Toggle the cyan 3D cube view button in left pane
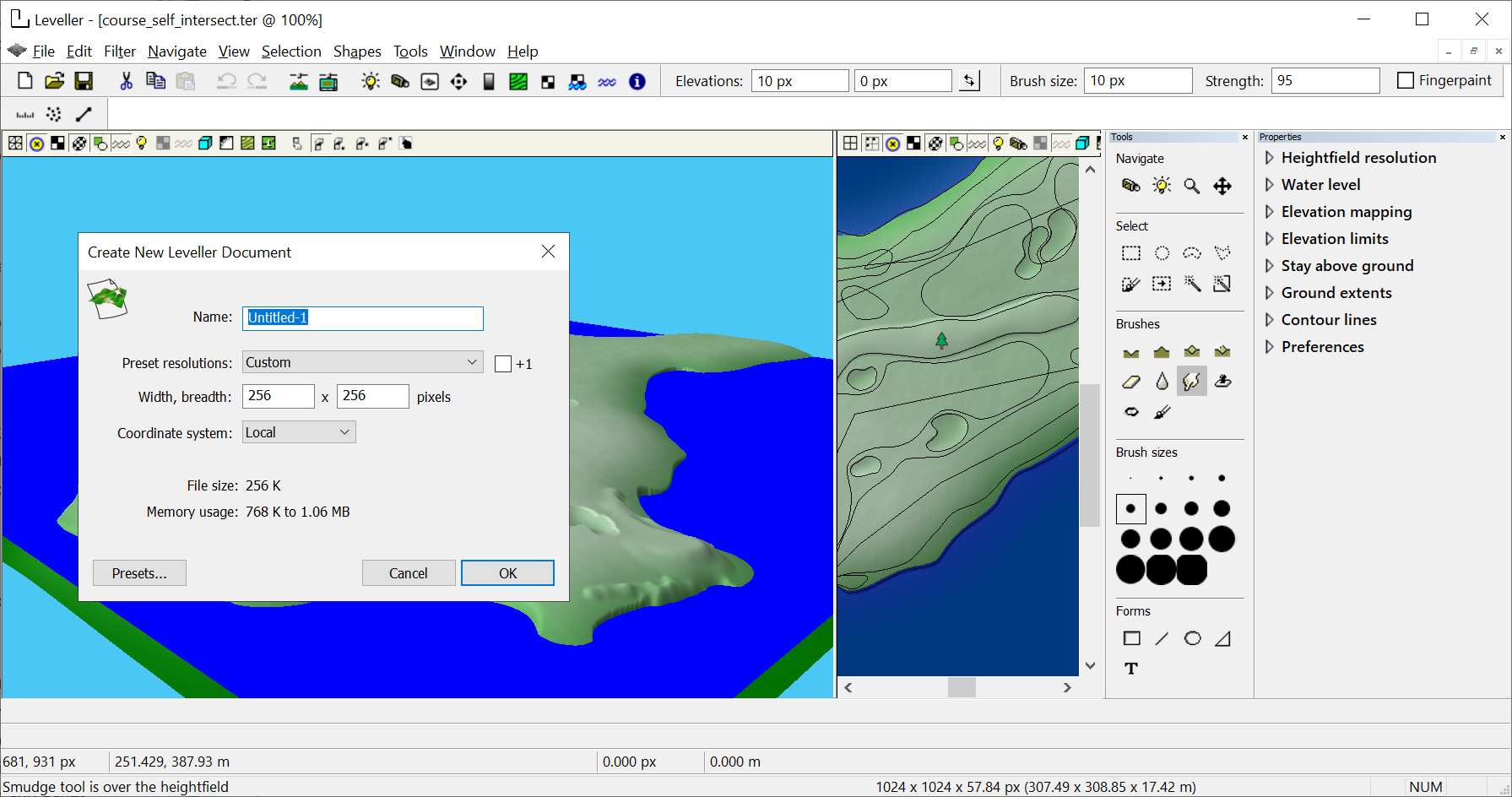This screenshot has width=1512, height=797. click(204, 144)
